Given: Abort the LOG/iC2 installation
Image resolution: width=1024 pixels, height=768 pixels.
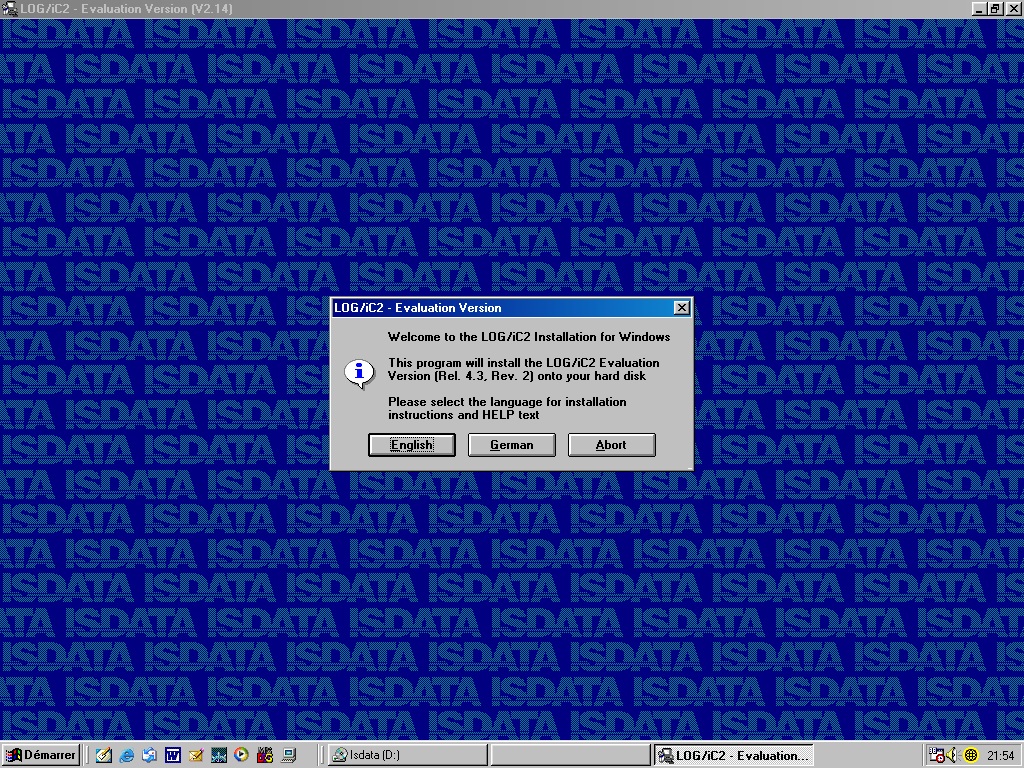Looking at the screenshot, I should tap(611, 445).
